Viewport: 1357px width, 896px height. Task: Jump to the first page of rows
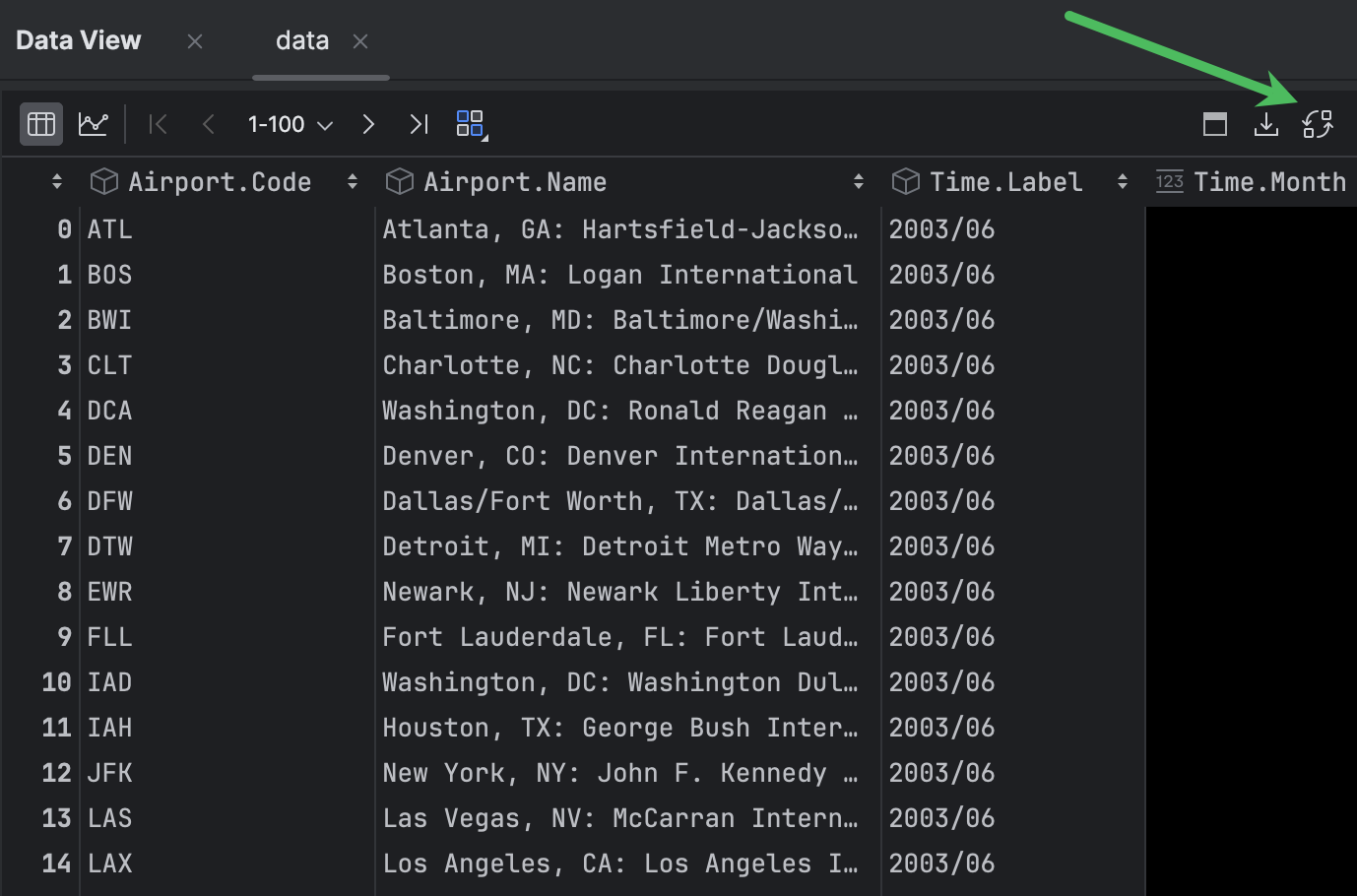pos(158,123)
